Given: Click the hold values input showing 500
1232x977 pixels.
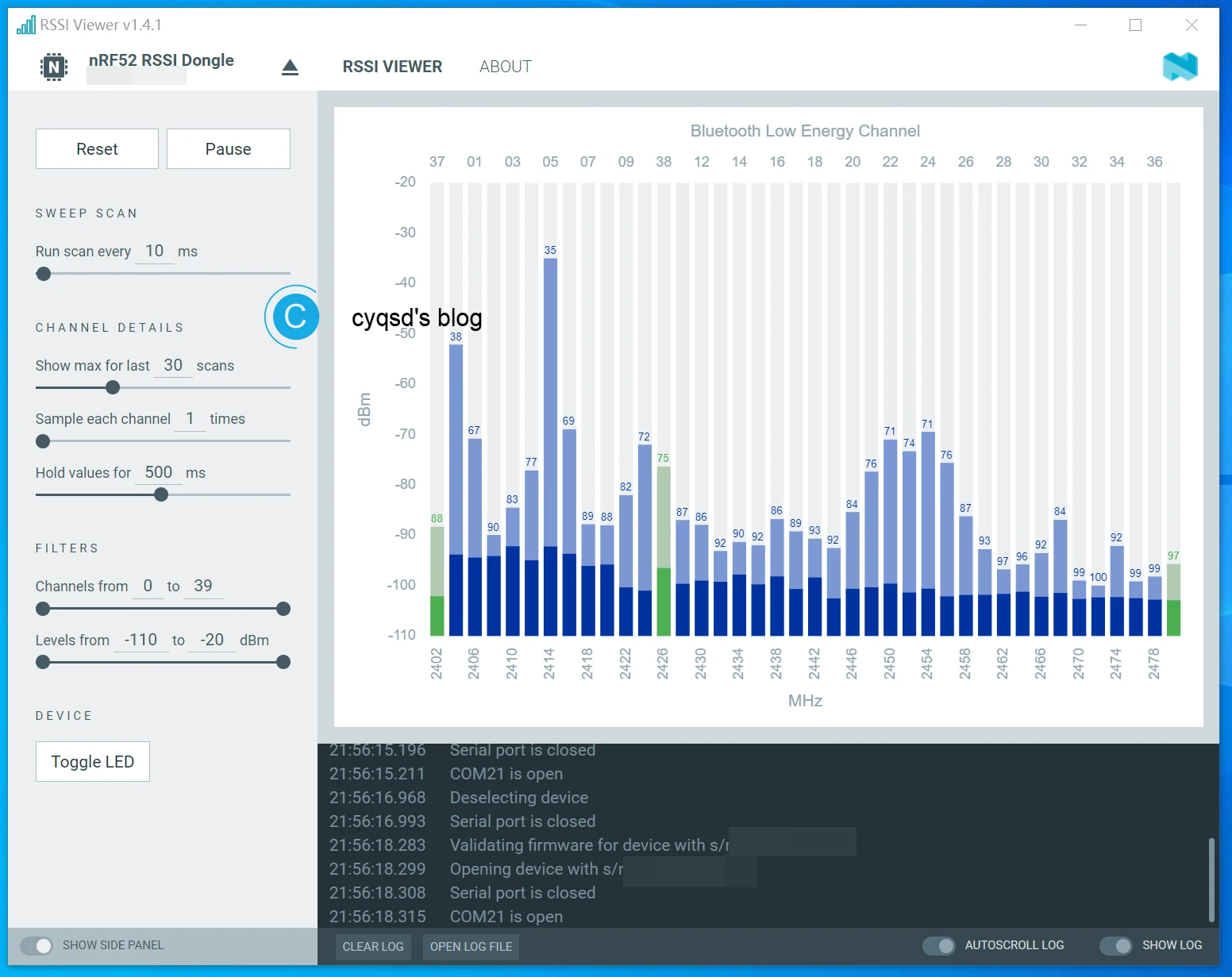Looking at the screenshot, I should 159,472.
